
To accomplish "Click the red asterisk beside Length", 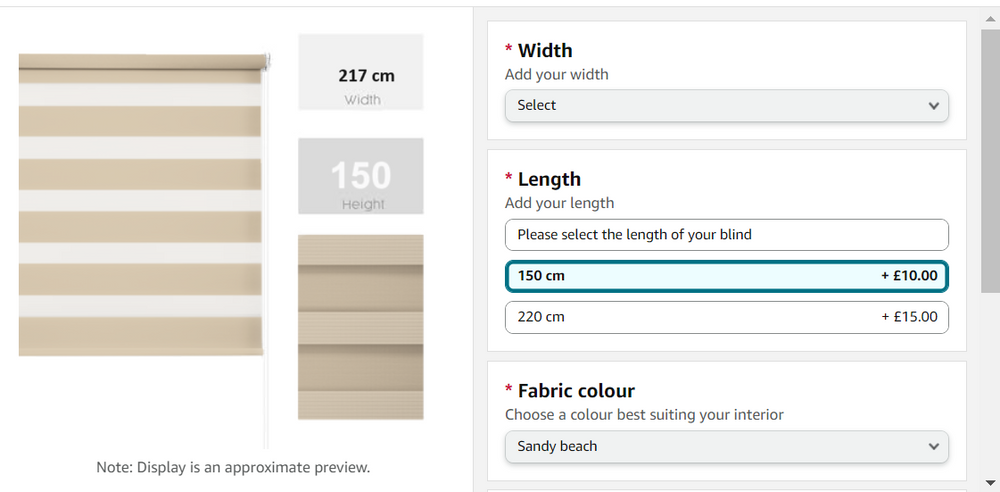I will pyautogui.click(x=509, y=179).
